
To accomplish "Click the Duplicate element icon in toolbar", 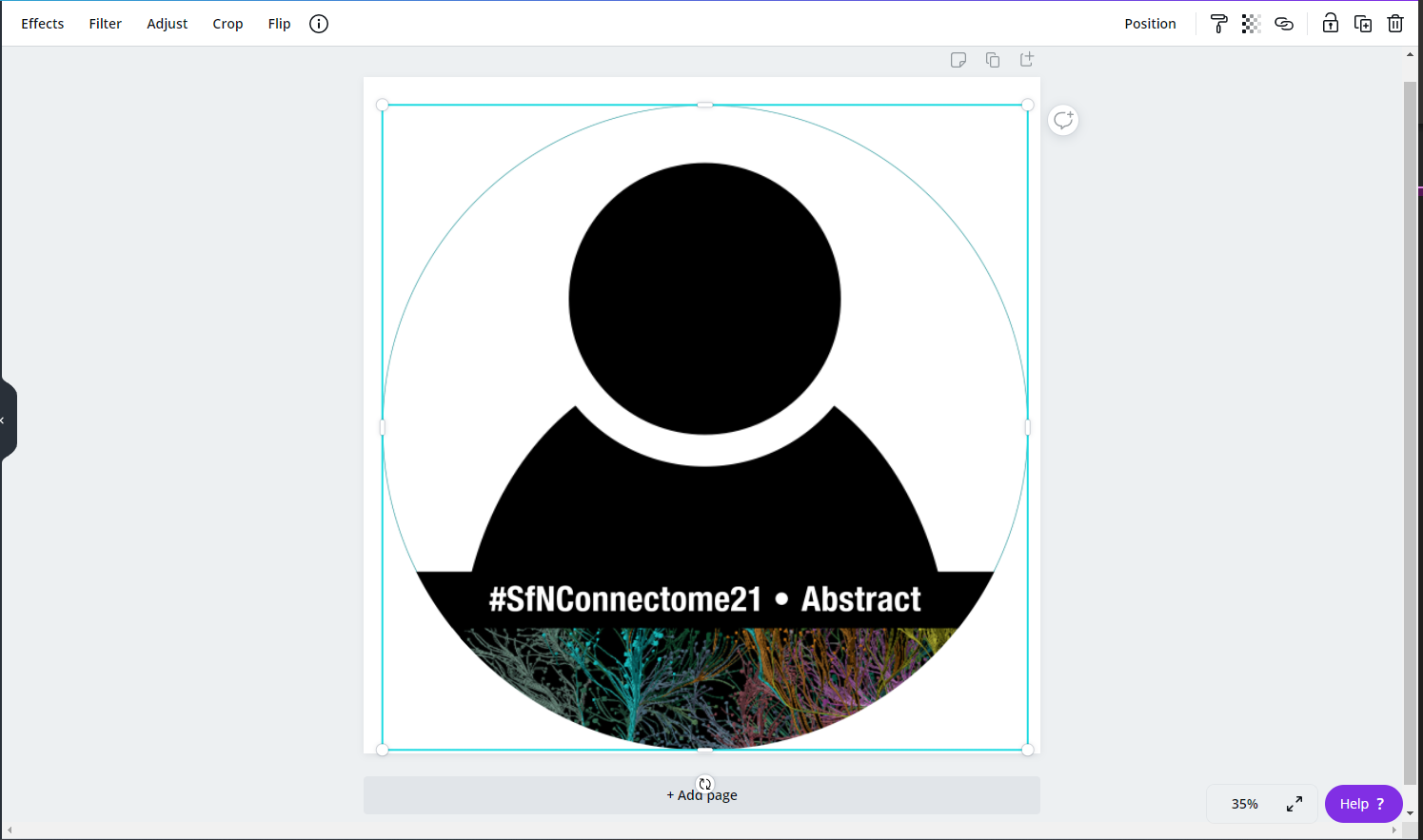I will point(1363,24).
